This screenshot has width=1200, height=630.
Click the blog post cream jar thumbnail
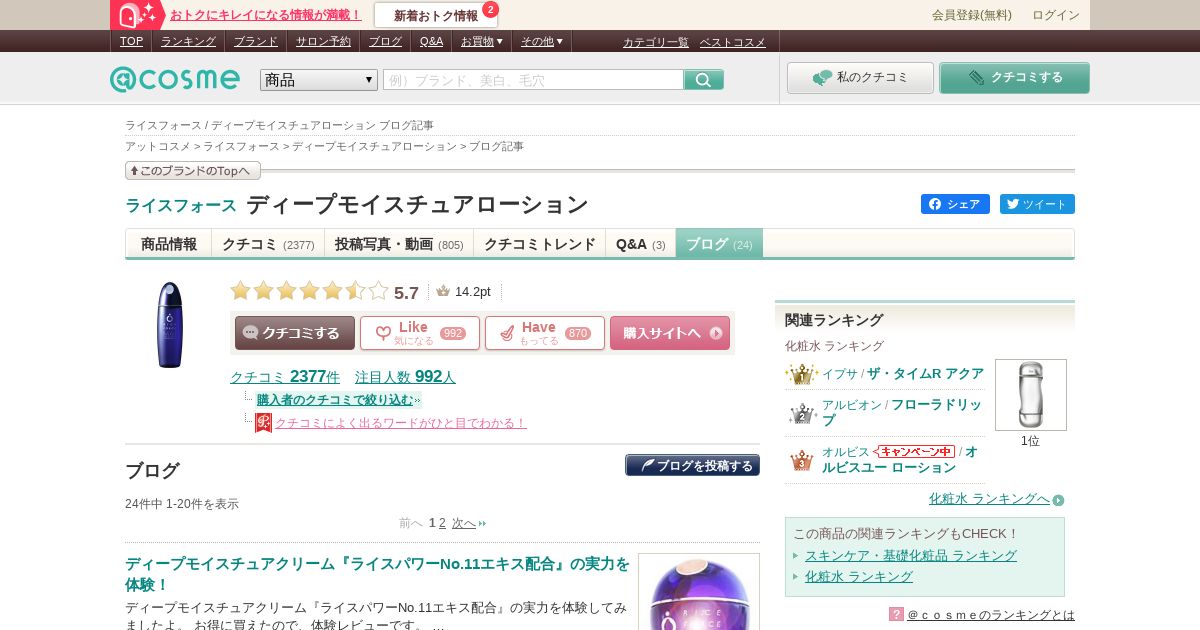click(699, 592)
